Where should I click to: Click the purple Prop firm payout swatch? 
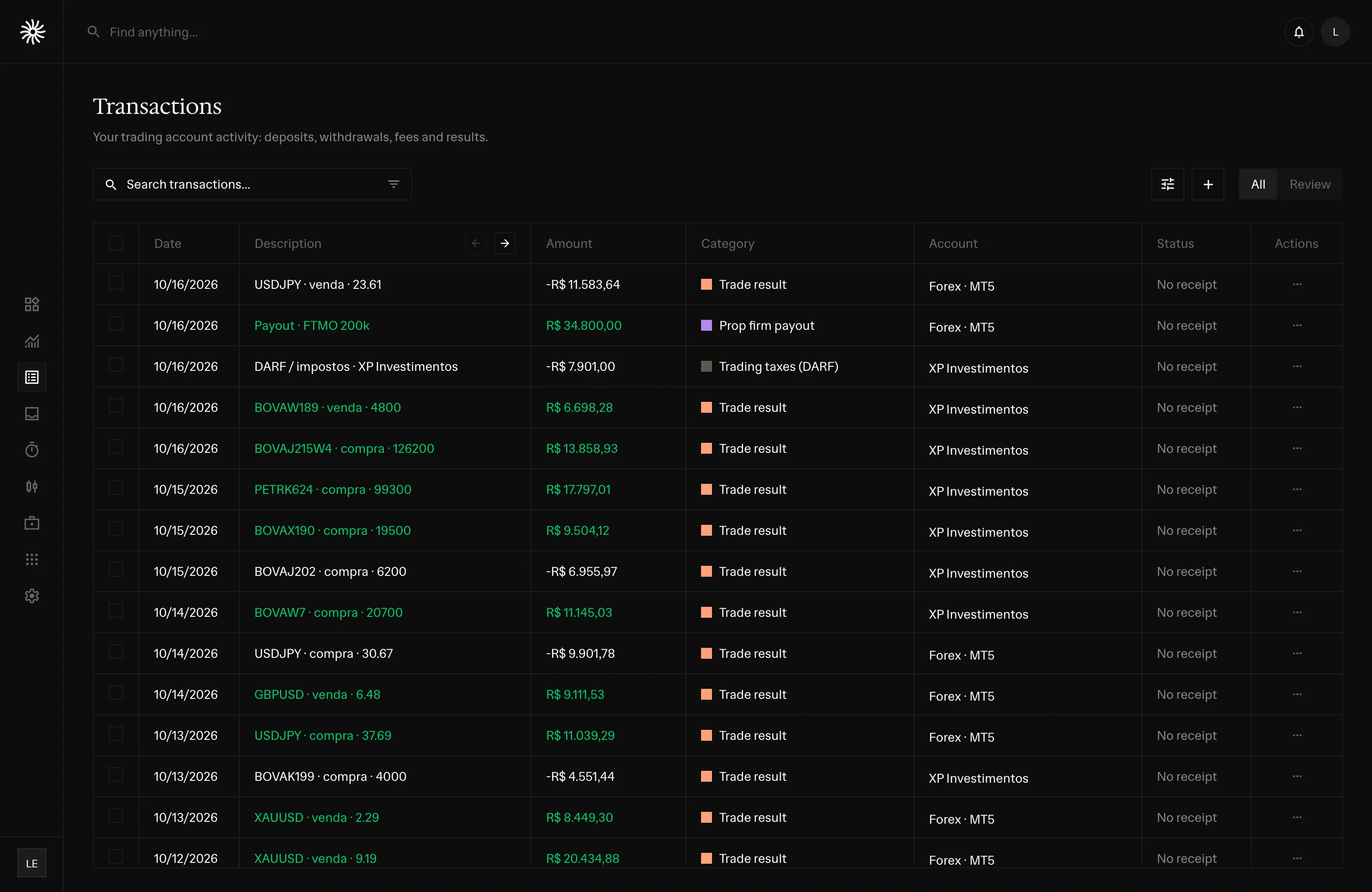[x=706, y=326]
